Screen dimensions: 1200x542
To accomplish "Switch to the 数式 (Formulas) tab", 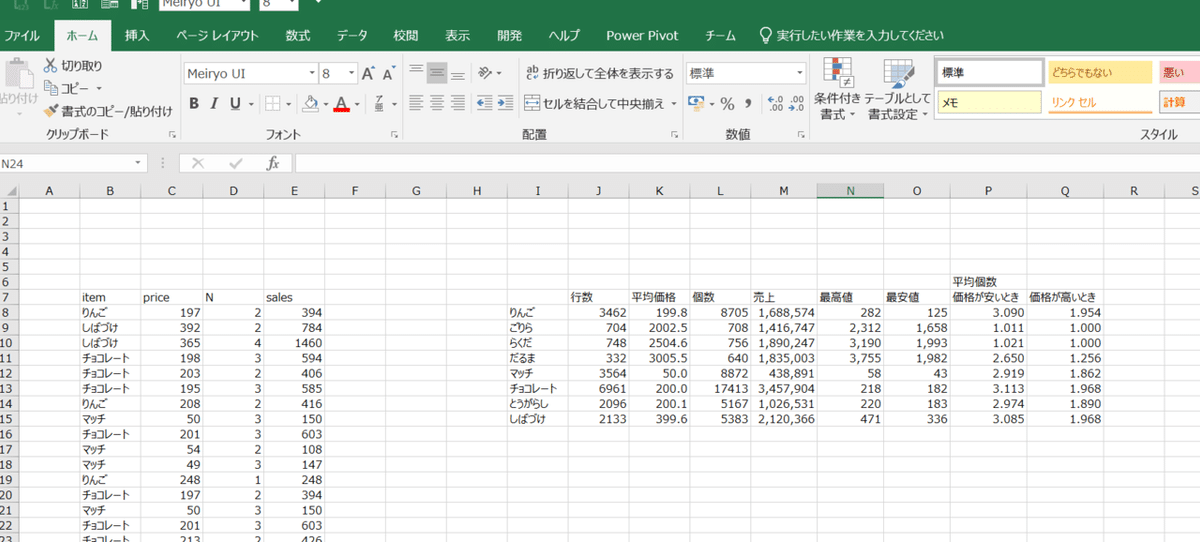I will (x=297, y=35).
